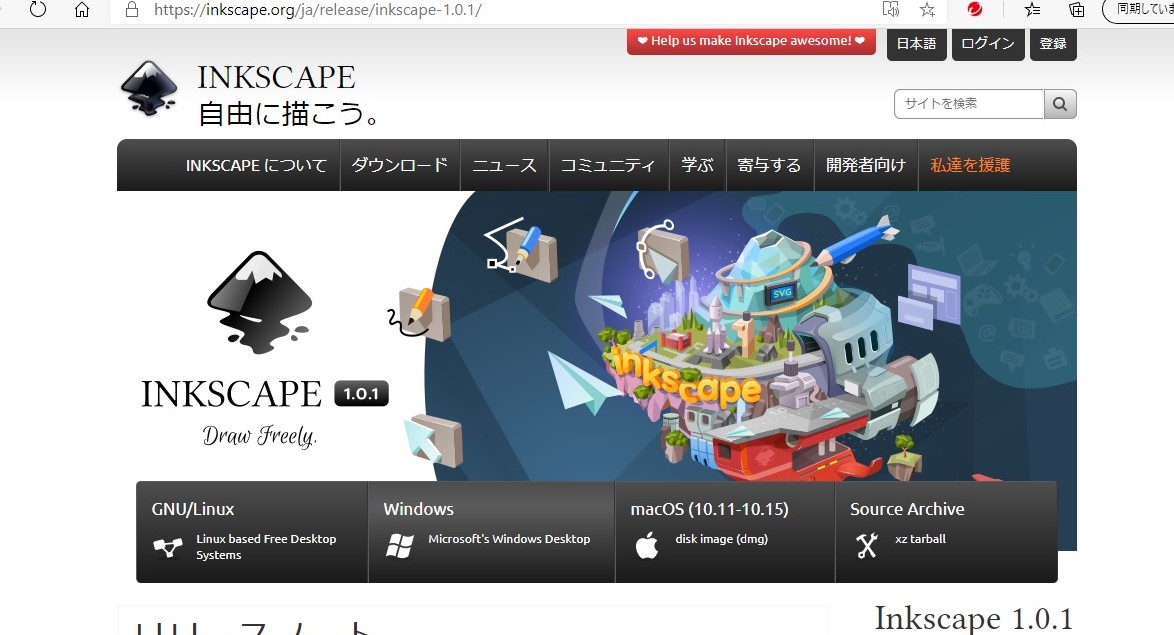Open the 寄与する menu

click(x=769, y=165)
